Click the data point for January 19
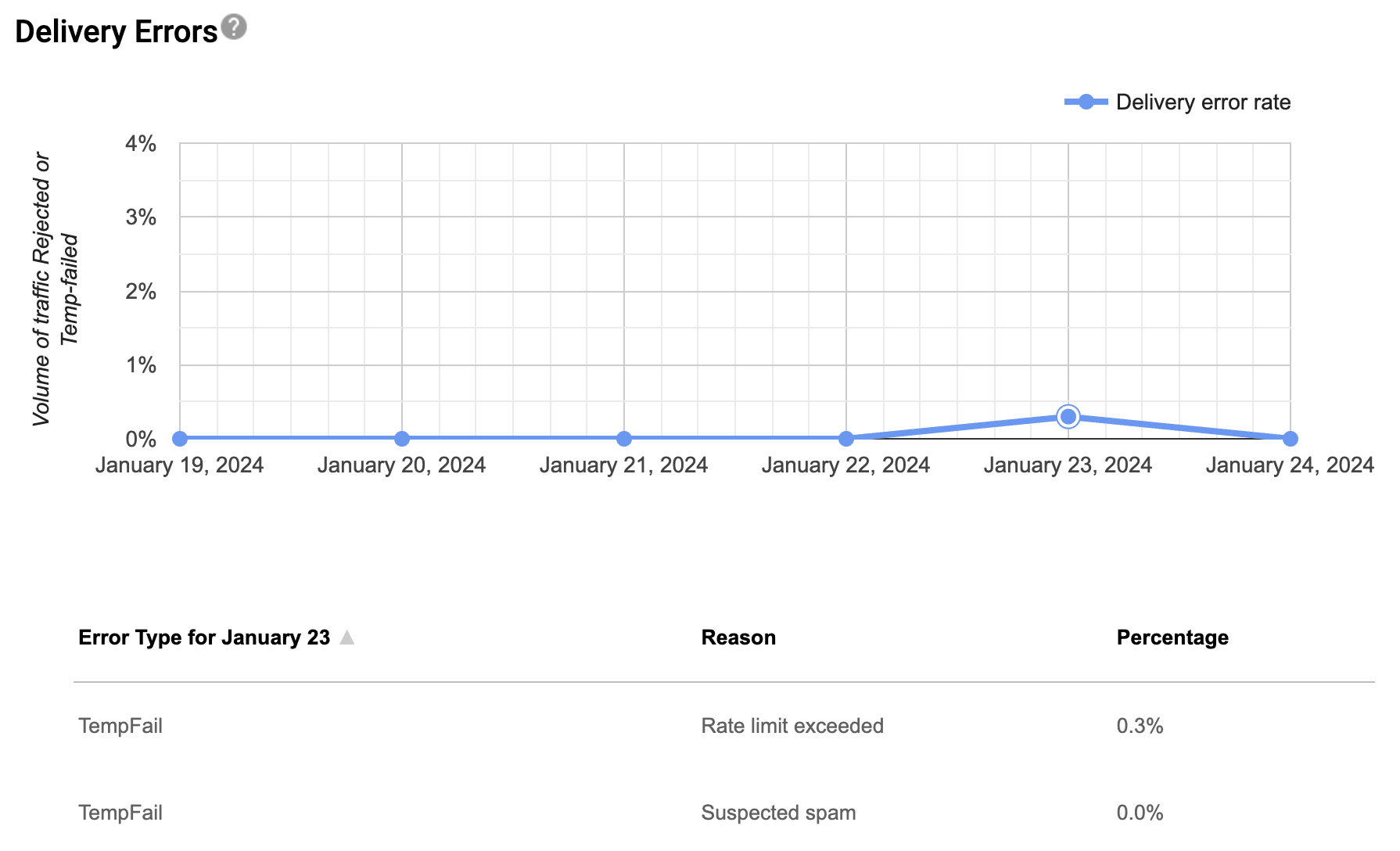Image resolution: width=1400 pixels, height=851 pixels. coord(178,438)
